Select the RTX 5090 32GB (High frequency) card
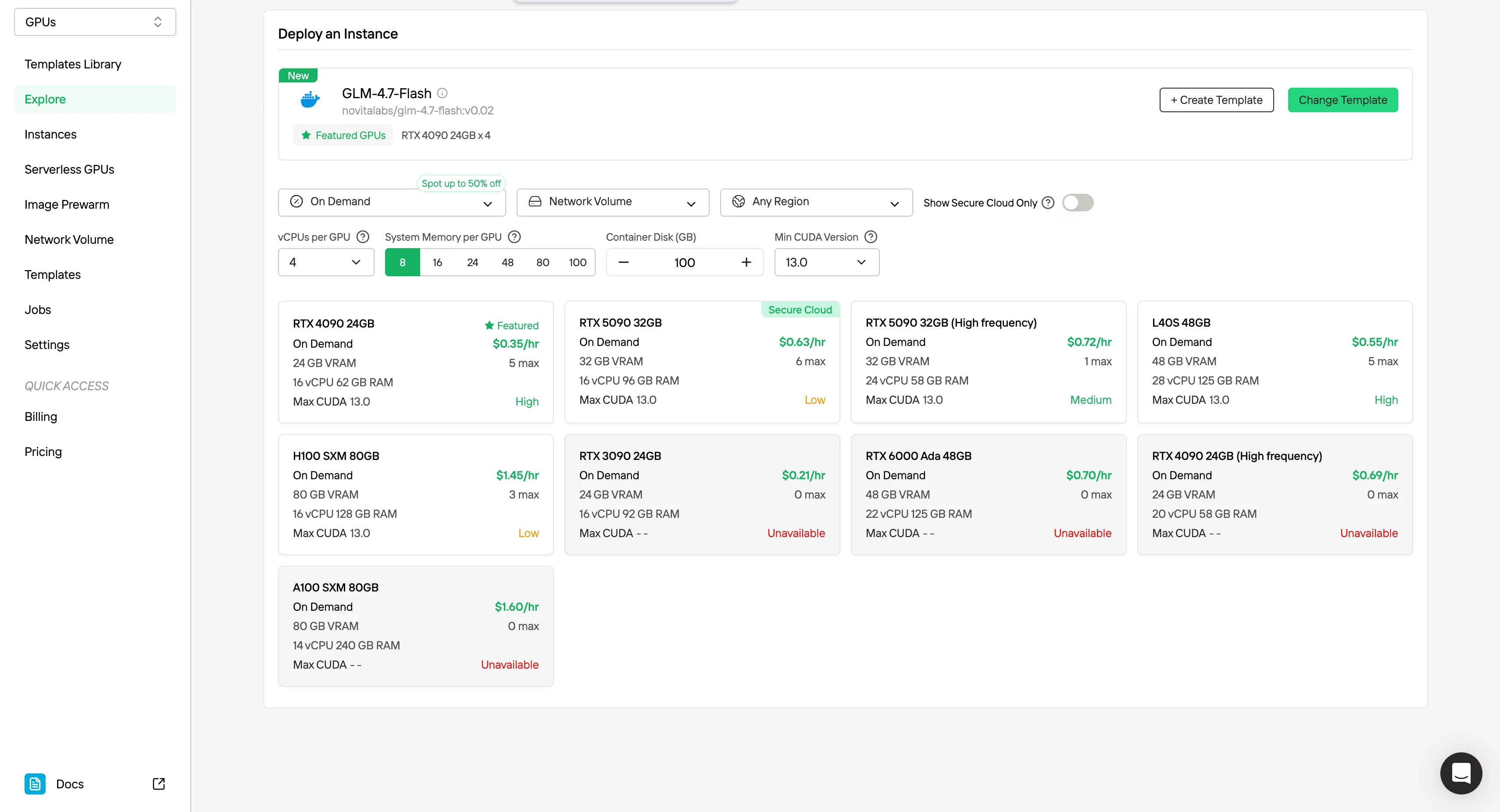The image size is (1500, 812). tap(988, 362)
